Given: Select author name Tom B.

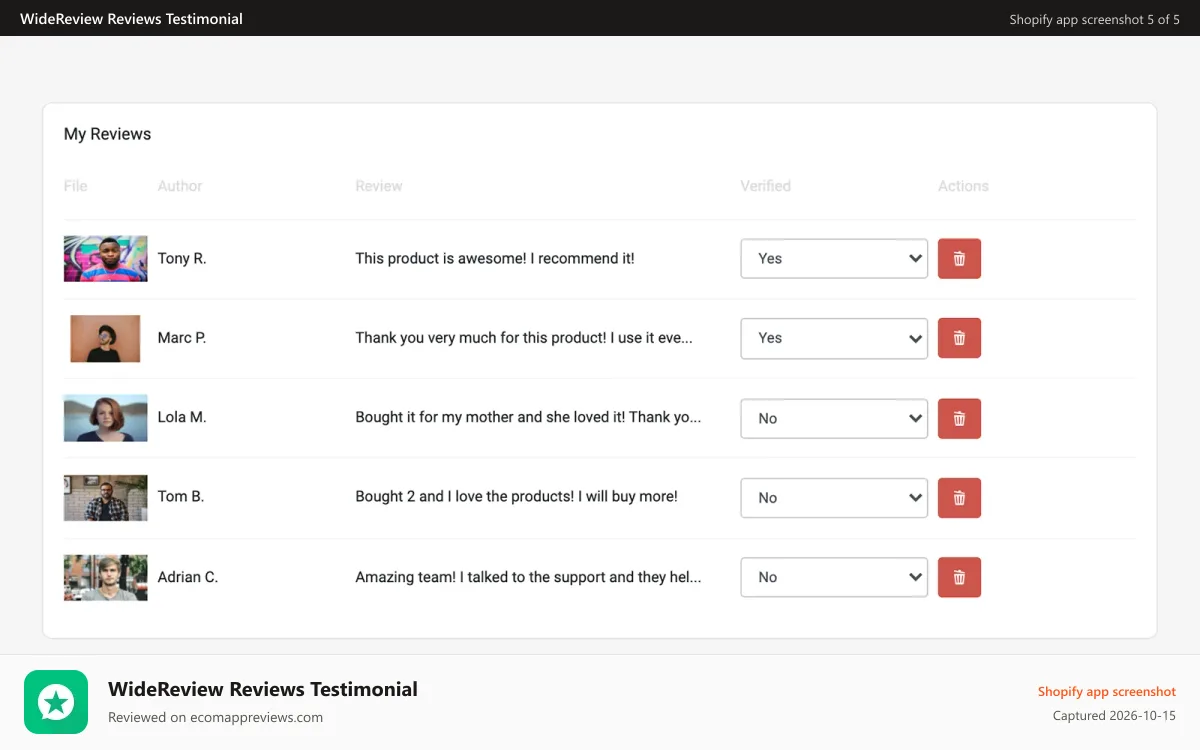Looking at the screenshot, I should pyautogui.click(x=181, y=496).
